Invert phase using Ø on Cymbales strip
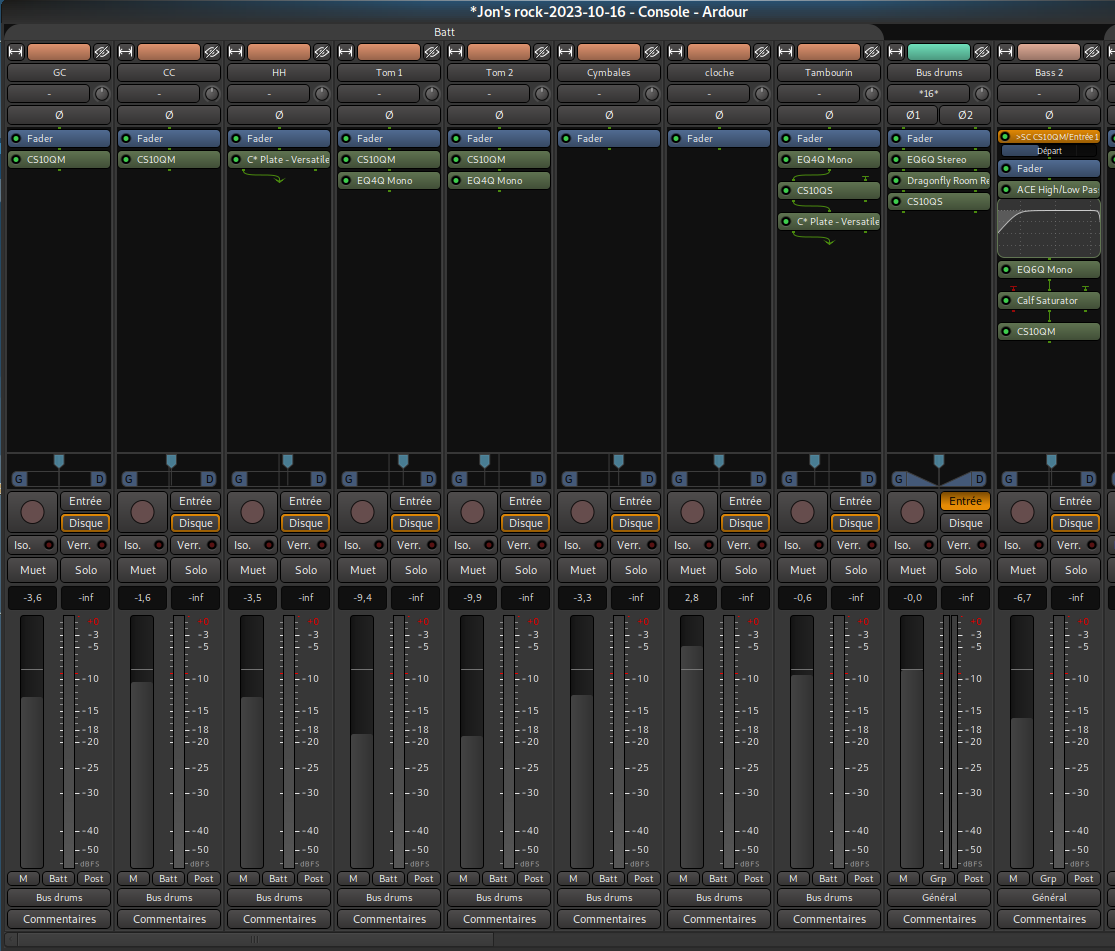 tap(609, 115)
